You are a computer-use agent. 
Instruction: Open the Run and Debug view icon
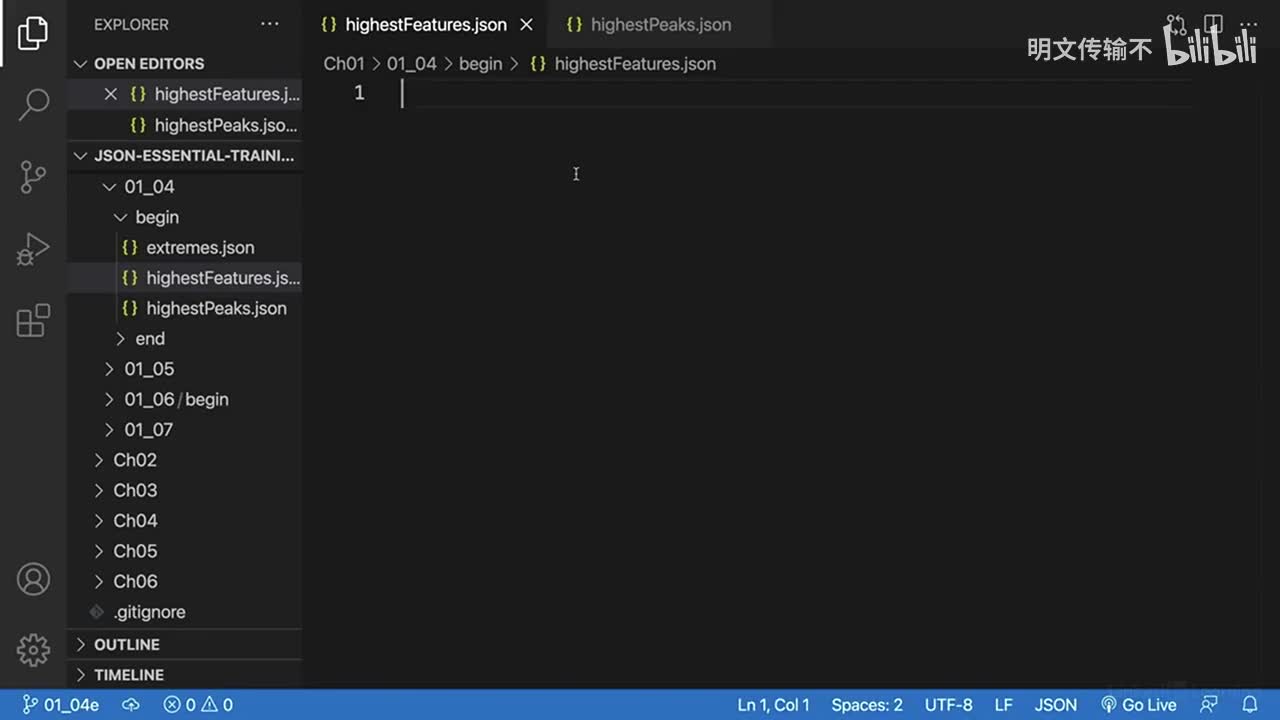(x=33, y=249)
